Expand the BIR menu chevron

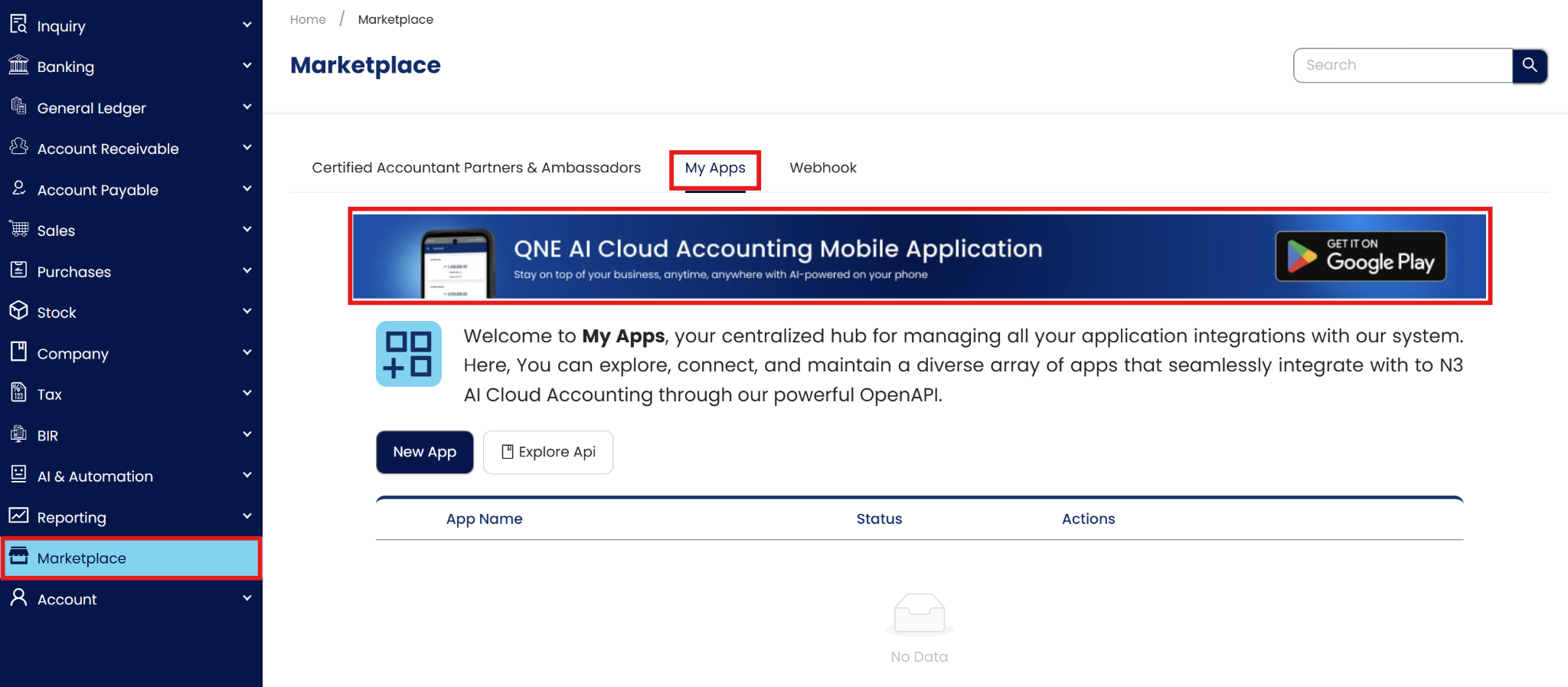click(x=247, y=435)
